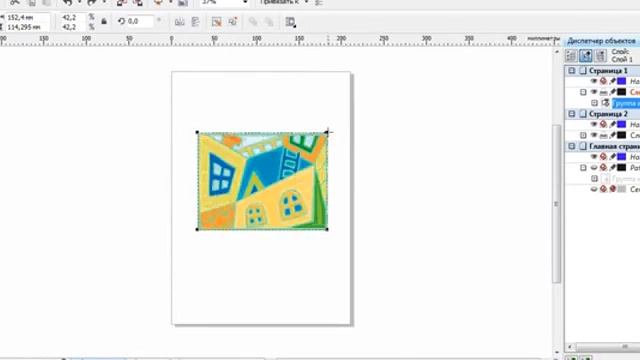Image resolution: width=640 pixels, height=360 pixels.
Task: Toggle visibility eye of Страница 2 black layer
Action: coord(594,135)
